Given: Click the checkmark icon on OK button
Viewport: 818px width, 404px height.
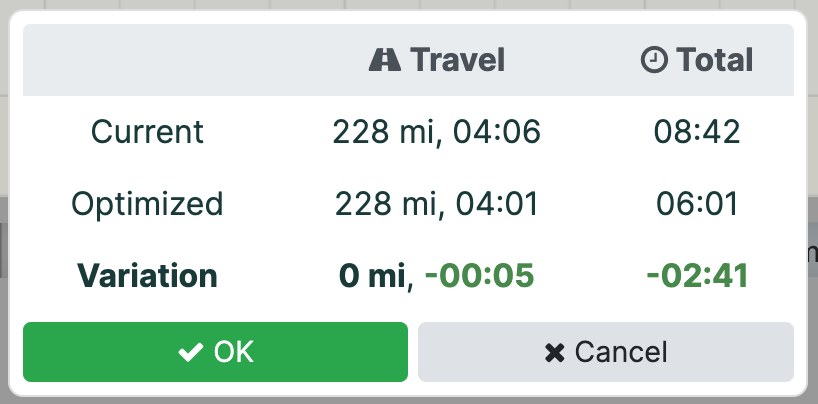Looking at the screenshot, I should (190, 352).
